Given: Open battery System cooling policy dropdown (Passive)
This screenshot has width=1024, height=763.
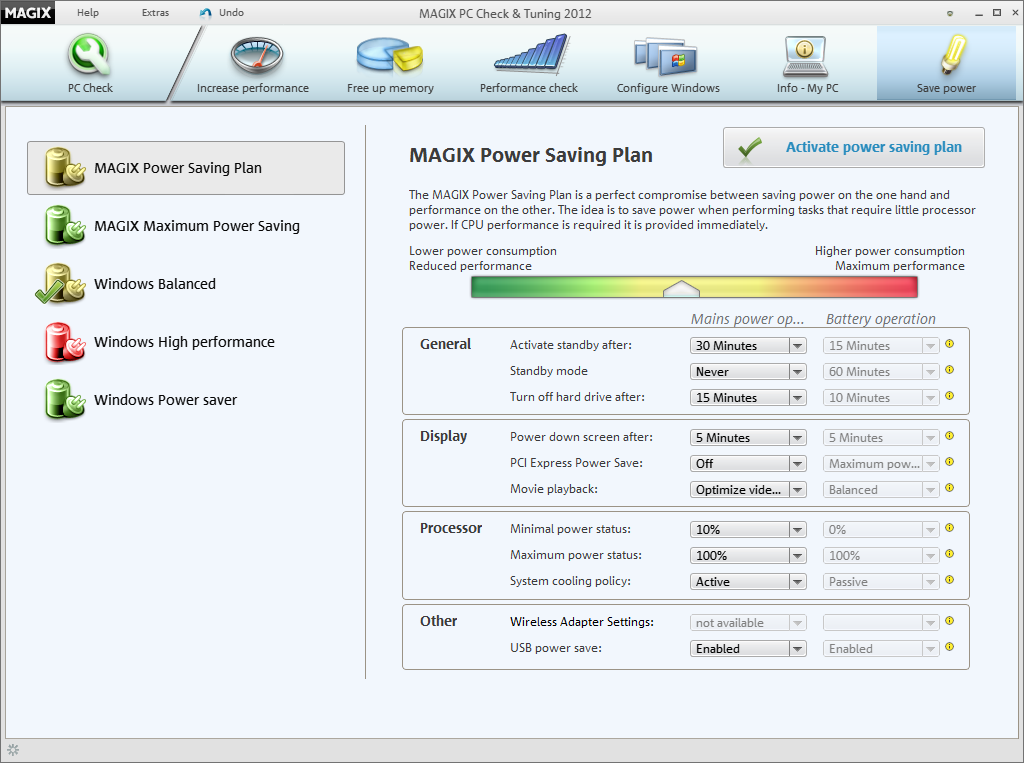Looking at the screenshot, I should pyautogui.click(x=881, y=582).
